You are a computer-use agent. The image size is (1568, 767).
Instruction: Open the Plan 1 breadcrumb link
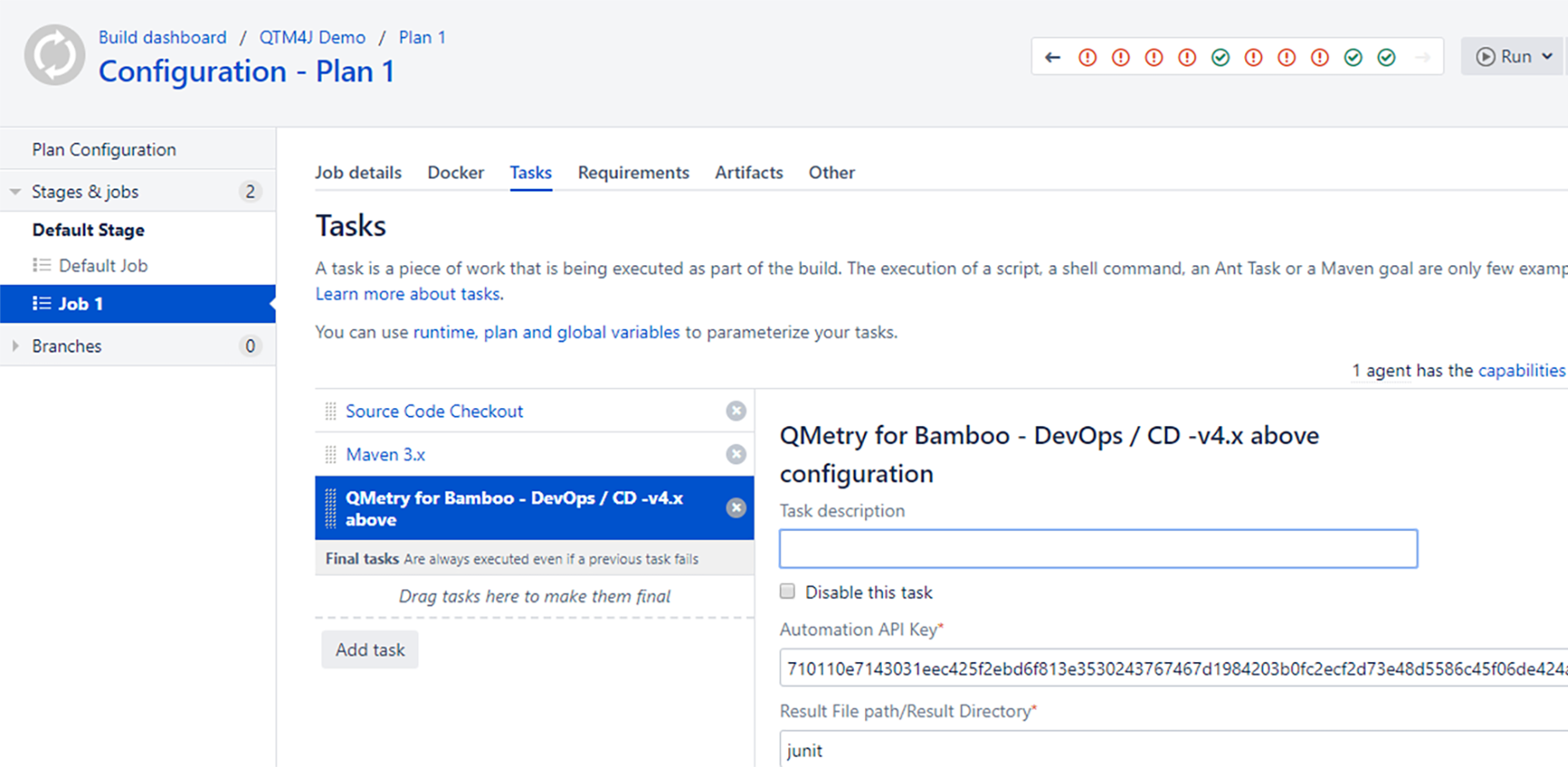pos(423,37)
